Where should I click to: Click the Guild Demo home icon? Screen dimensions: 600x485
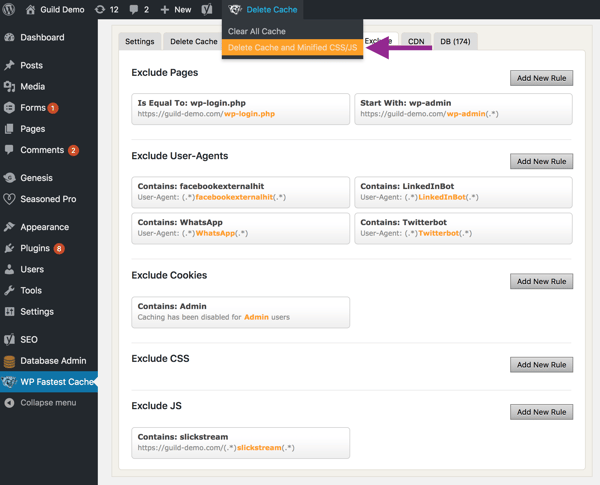[x=30, y=10]
